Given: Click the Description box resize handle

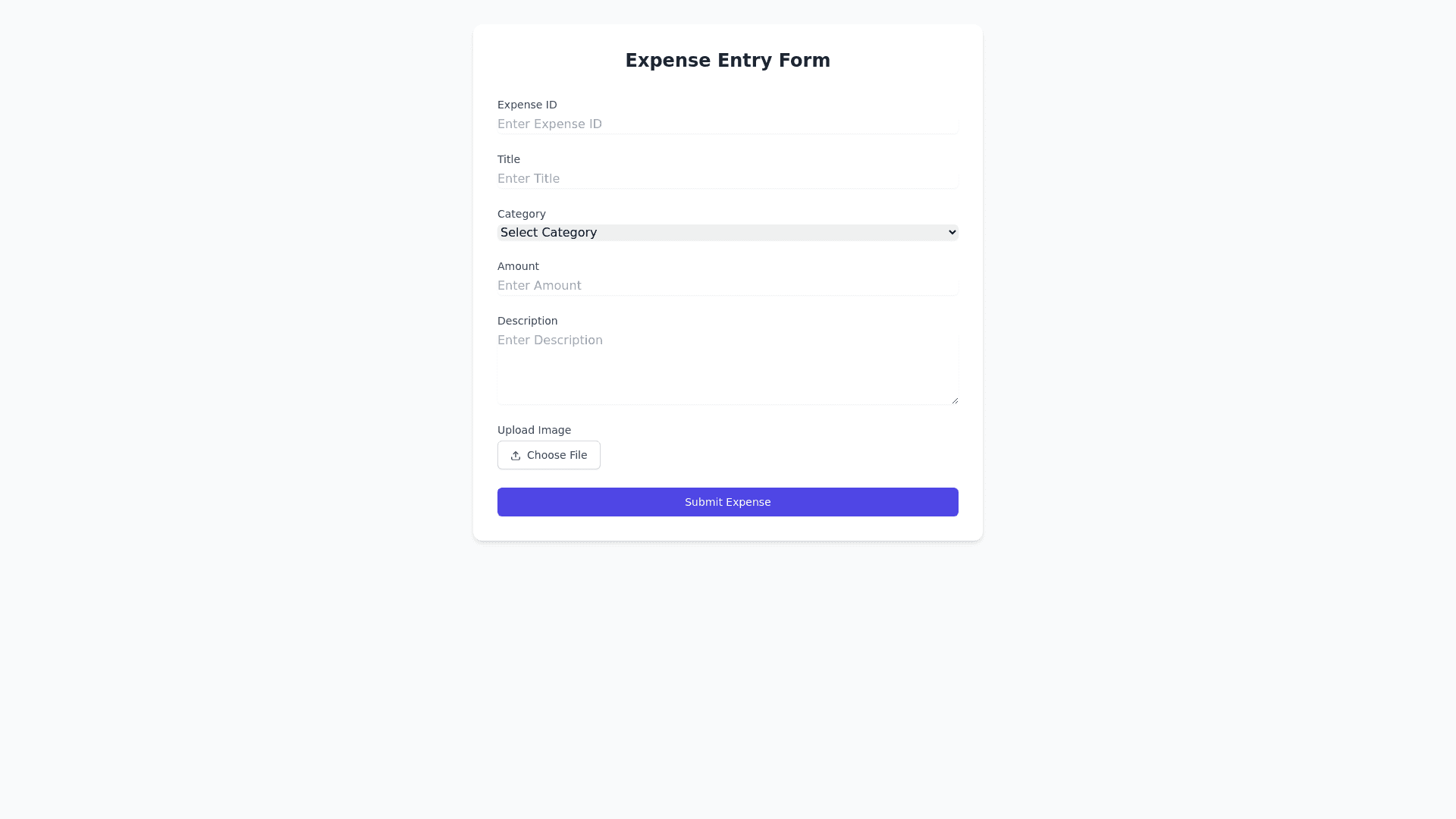Looking at the screenshot, I should (955, 400).
